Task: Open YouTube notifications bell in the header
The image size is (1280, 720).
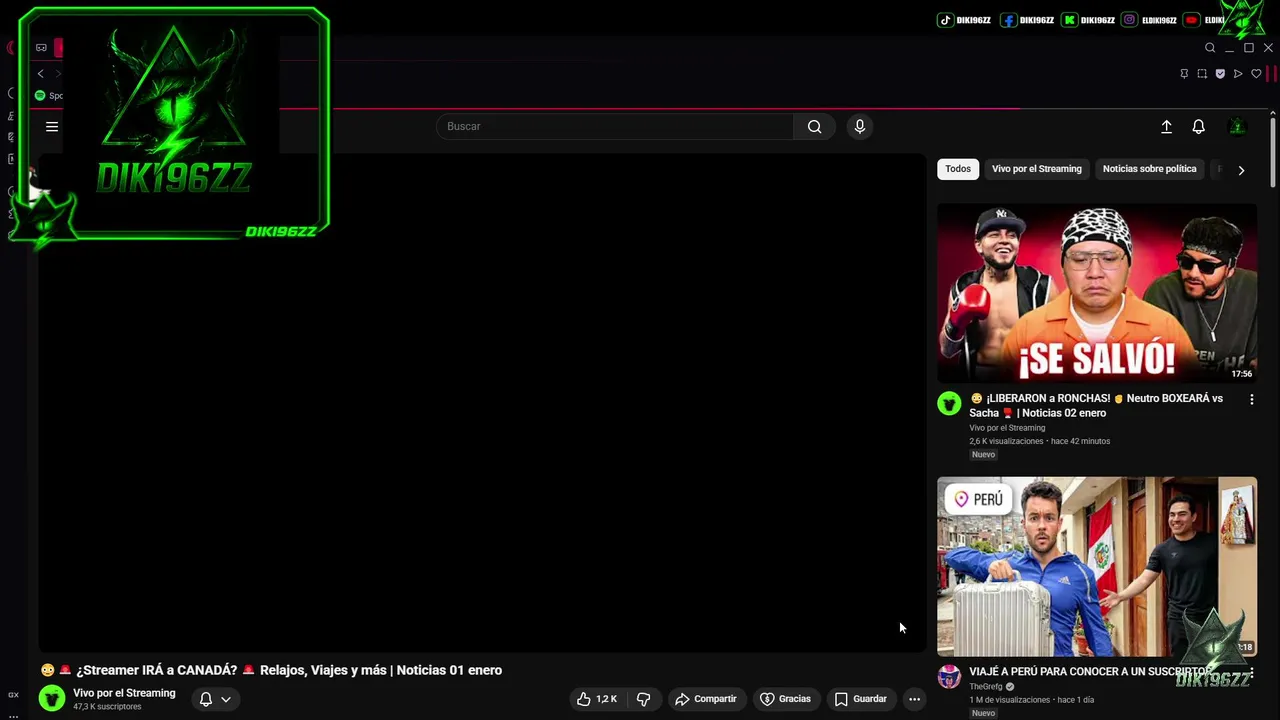Action: pos(1198,127)
